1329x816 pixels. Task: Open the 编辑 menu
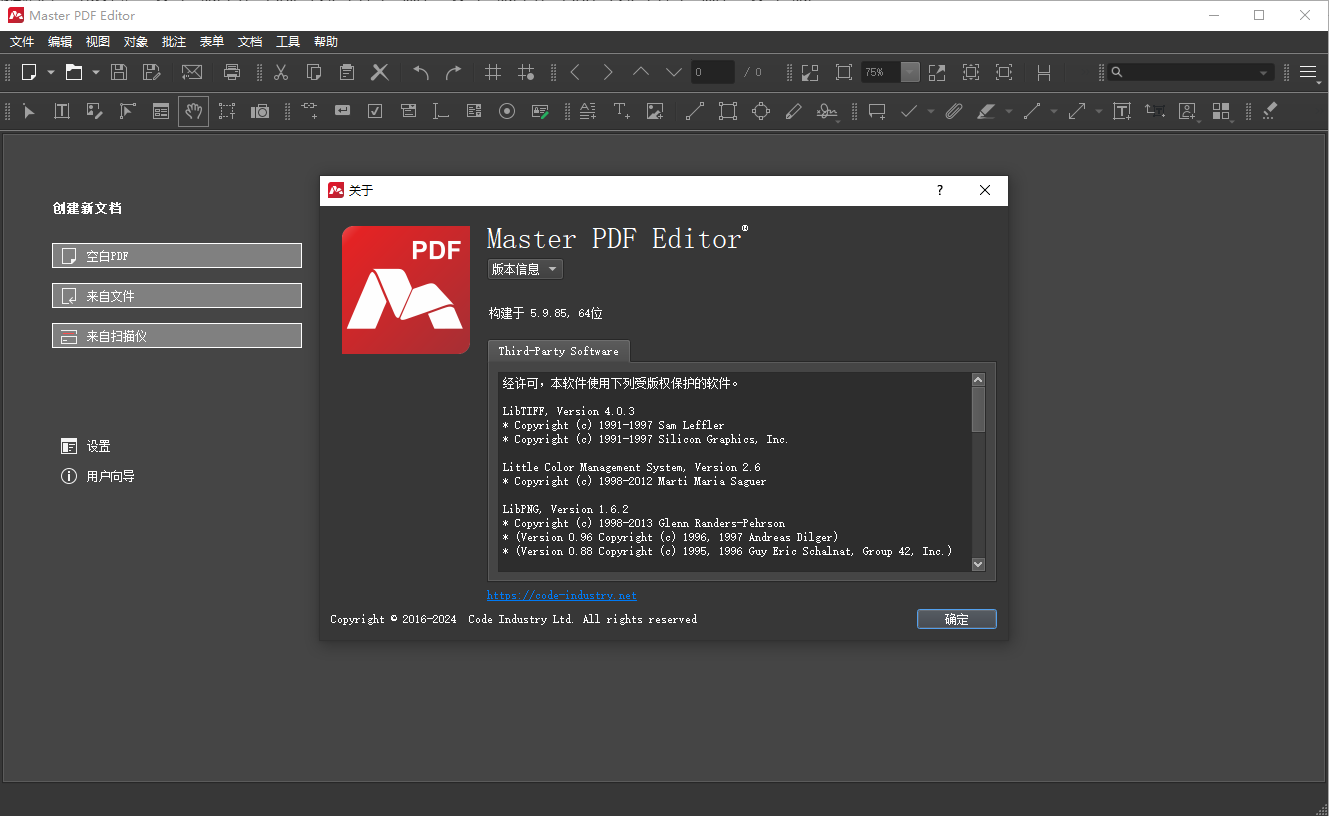point(60,41)
